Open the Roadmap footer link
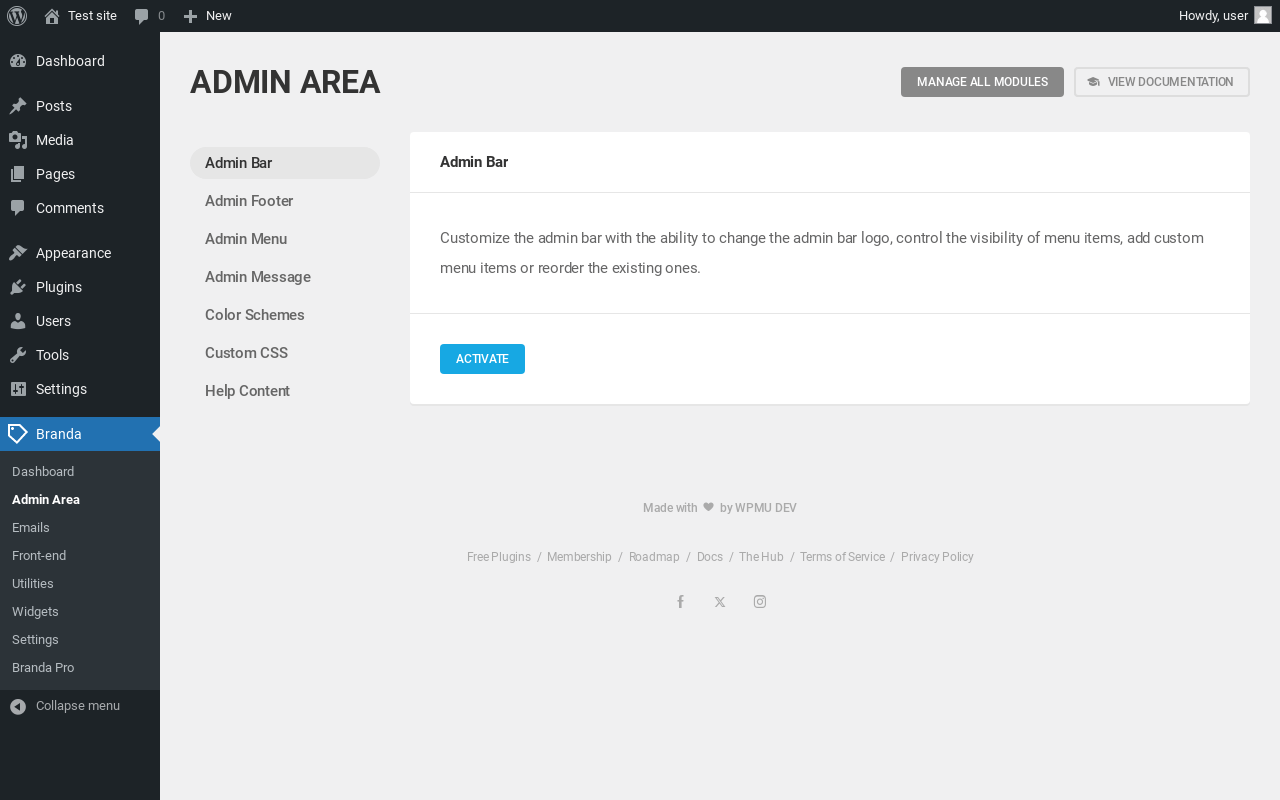 coord(654,557)
